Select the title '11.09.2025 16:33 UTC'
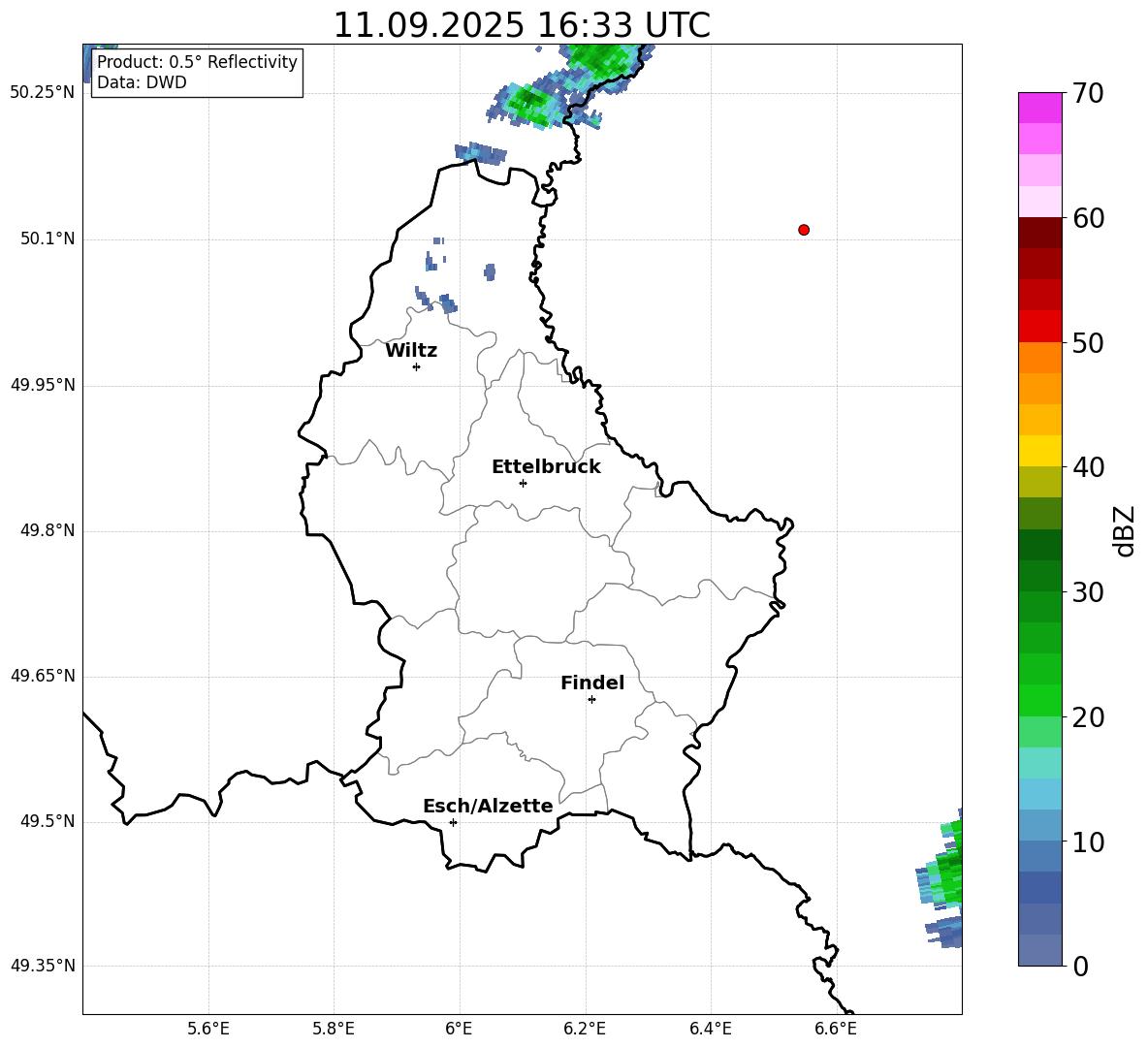1148x1048 pixels. 522,25
